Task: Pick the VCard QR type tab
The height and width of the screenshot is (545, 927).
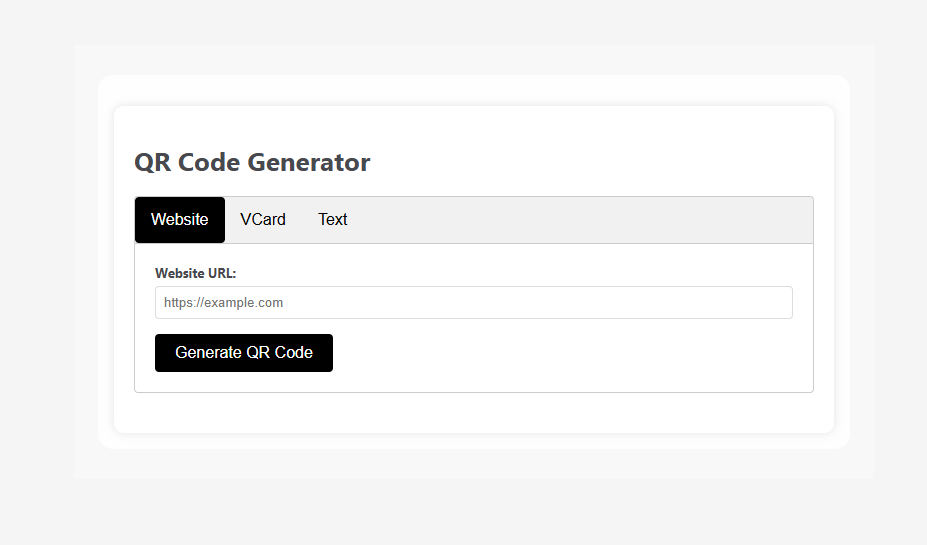Action: [263, 220]
